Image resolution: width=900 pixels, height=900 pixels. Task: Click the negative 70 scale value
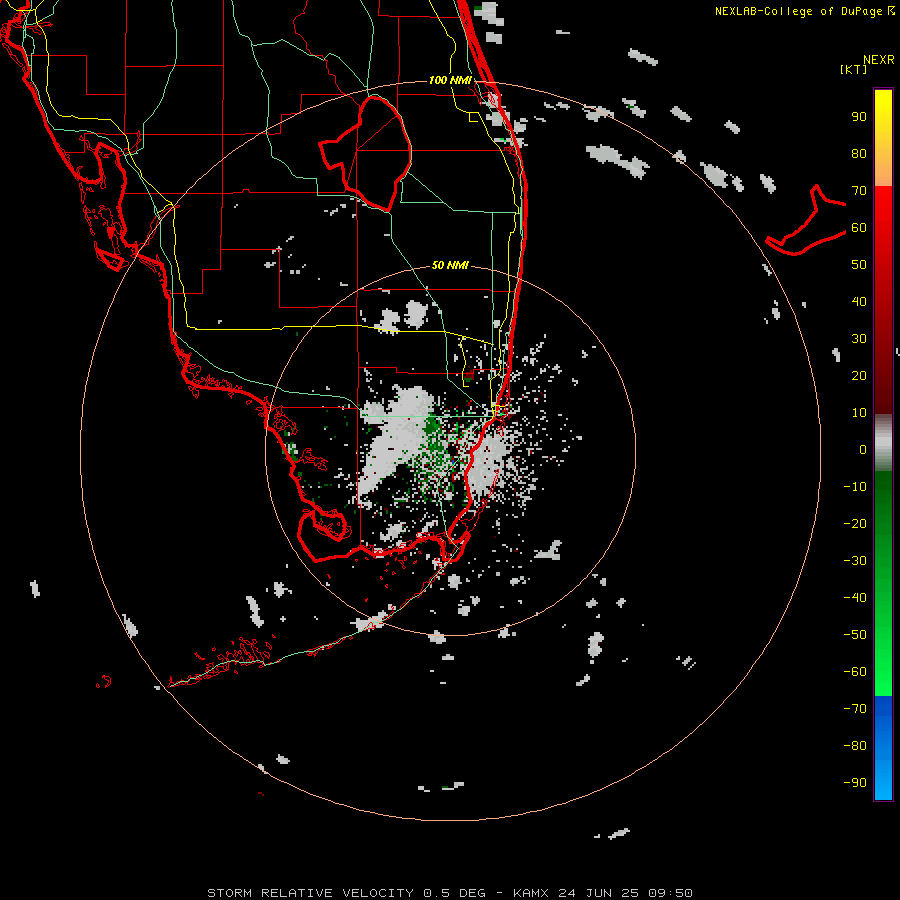(x=855, y=709)
